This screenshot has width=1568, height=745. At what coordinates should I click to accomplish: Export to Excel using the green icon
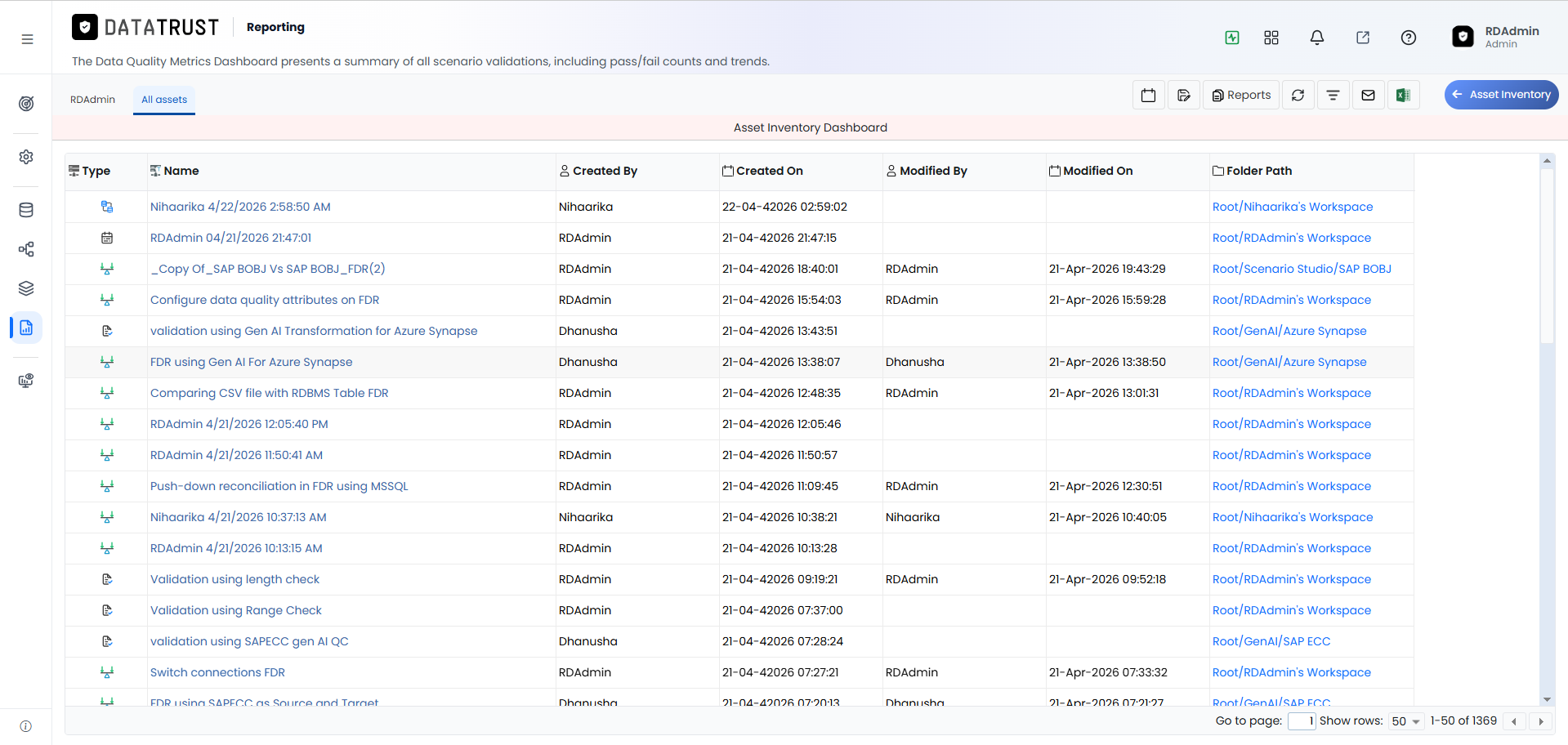coord(1403,95)
